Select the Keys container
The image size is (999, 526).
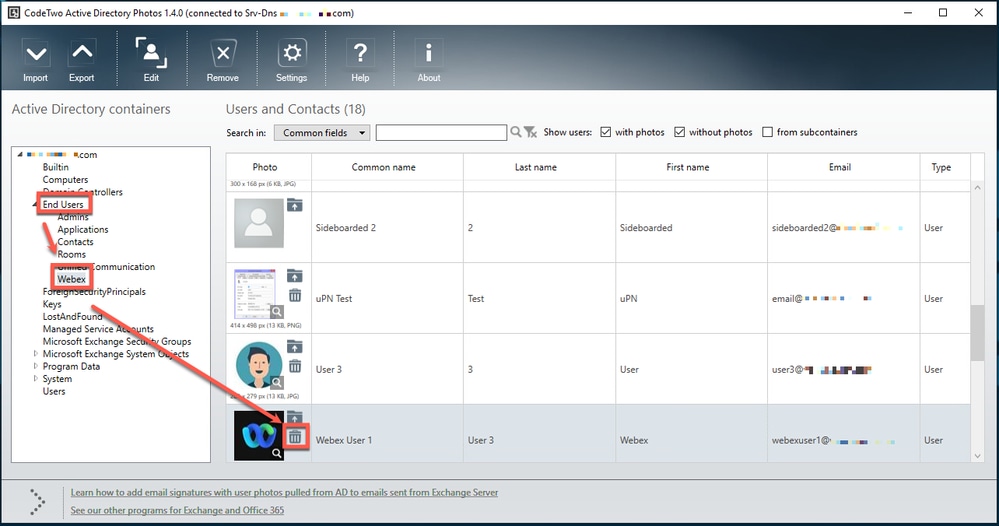(x=52, y=304)
